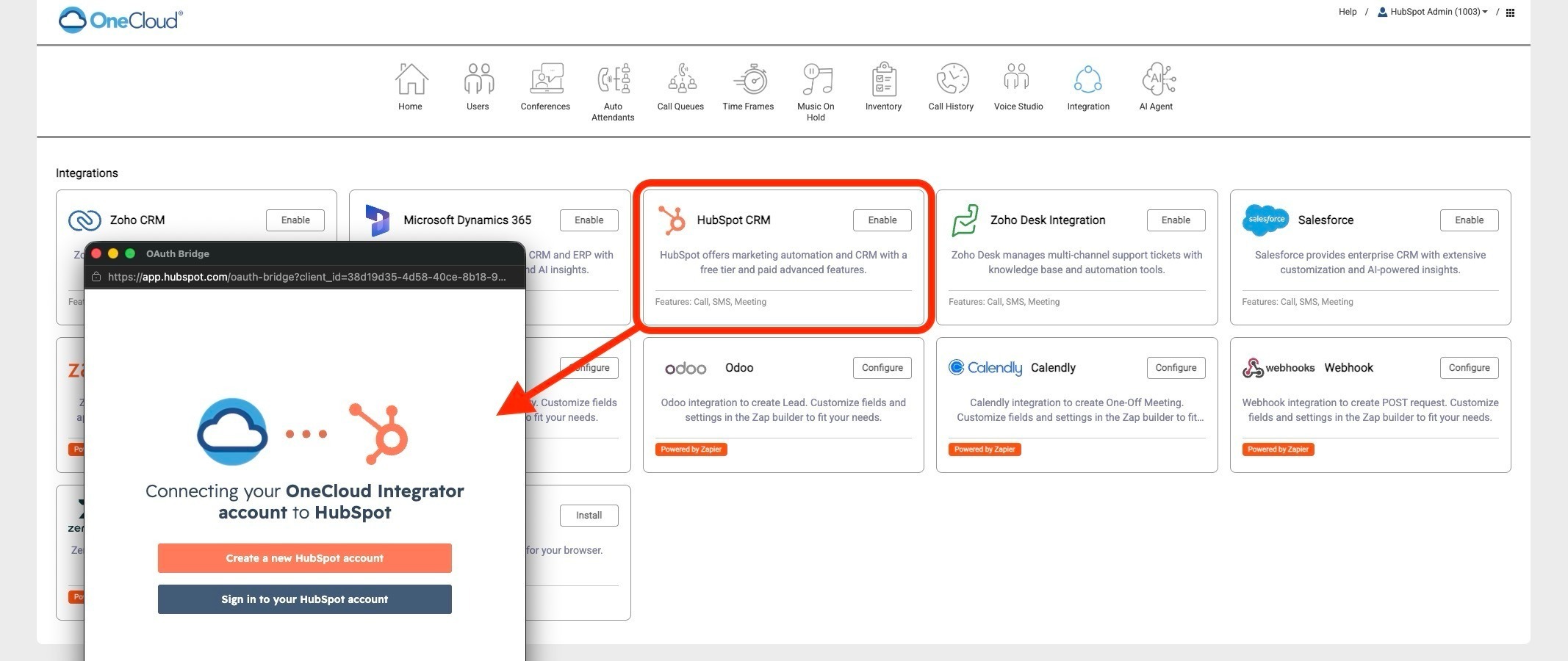Configure the Odoo integration
The width and height of the screenshot is (1568, 661).
[882, 368]
